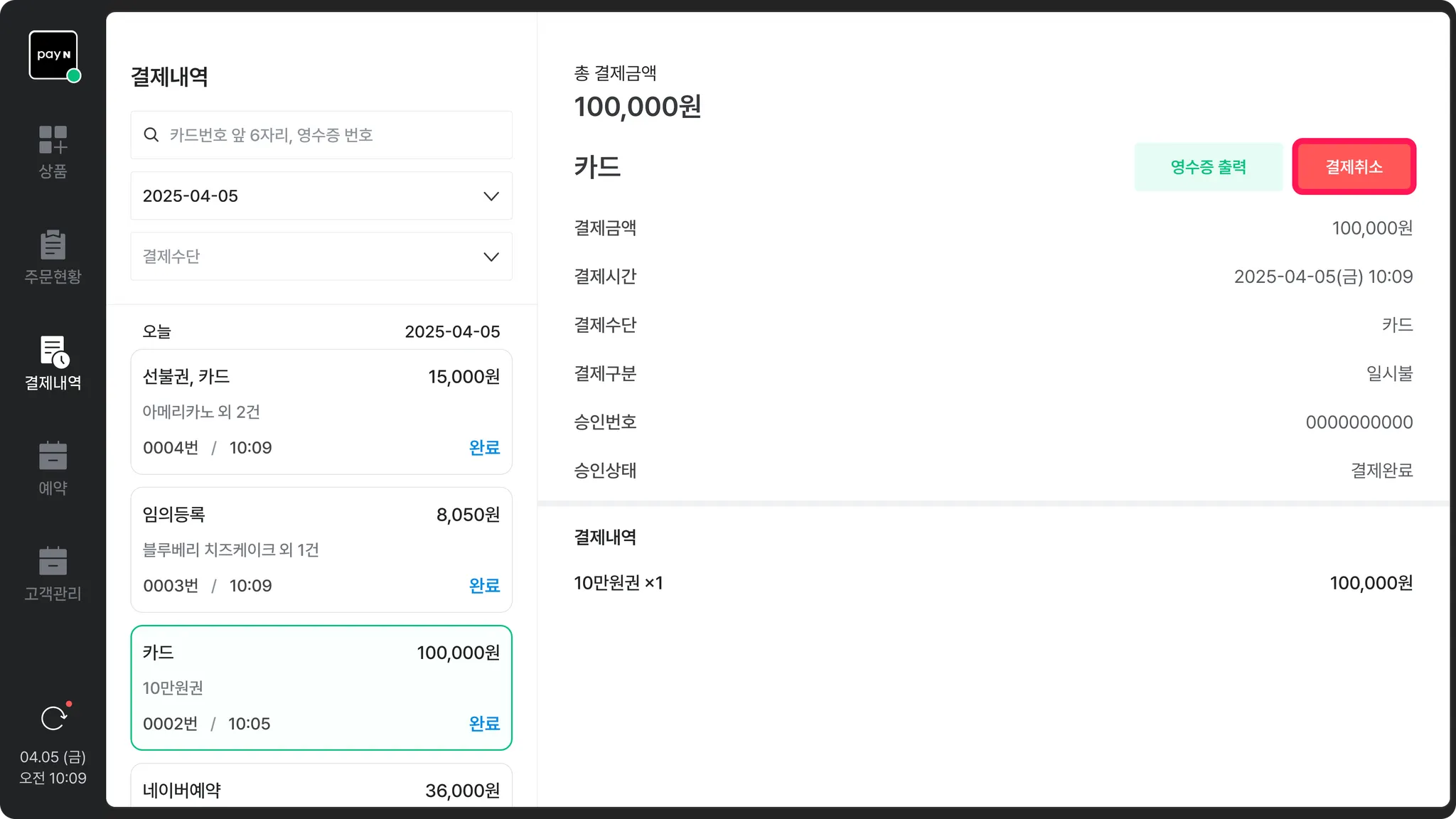1456x819 pixels.
Task: Click 영수증 출력 button
Action: pos(1208,167)
